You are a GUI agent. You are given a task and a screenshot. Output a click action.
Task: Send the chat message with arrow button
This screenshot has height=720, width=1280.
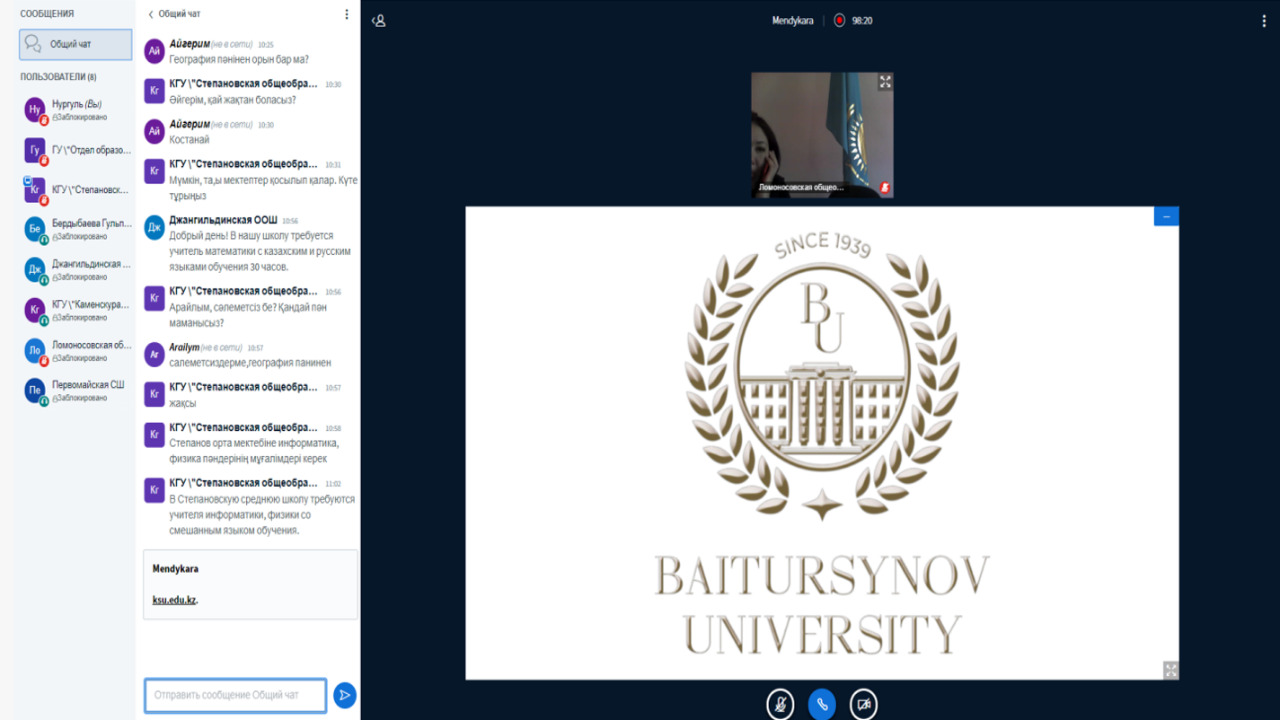[x=344, y=695]
